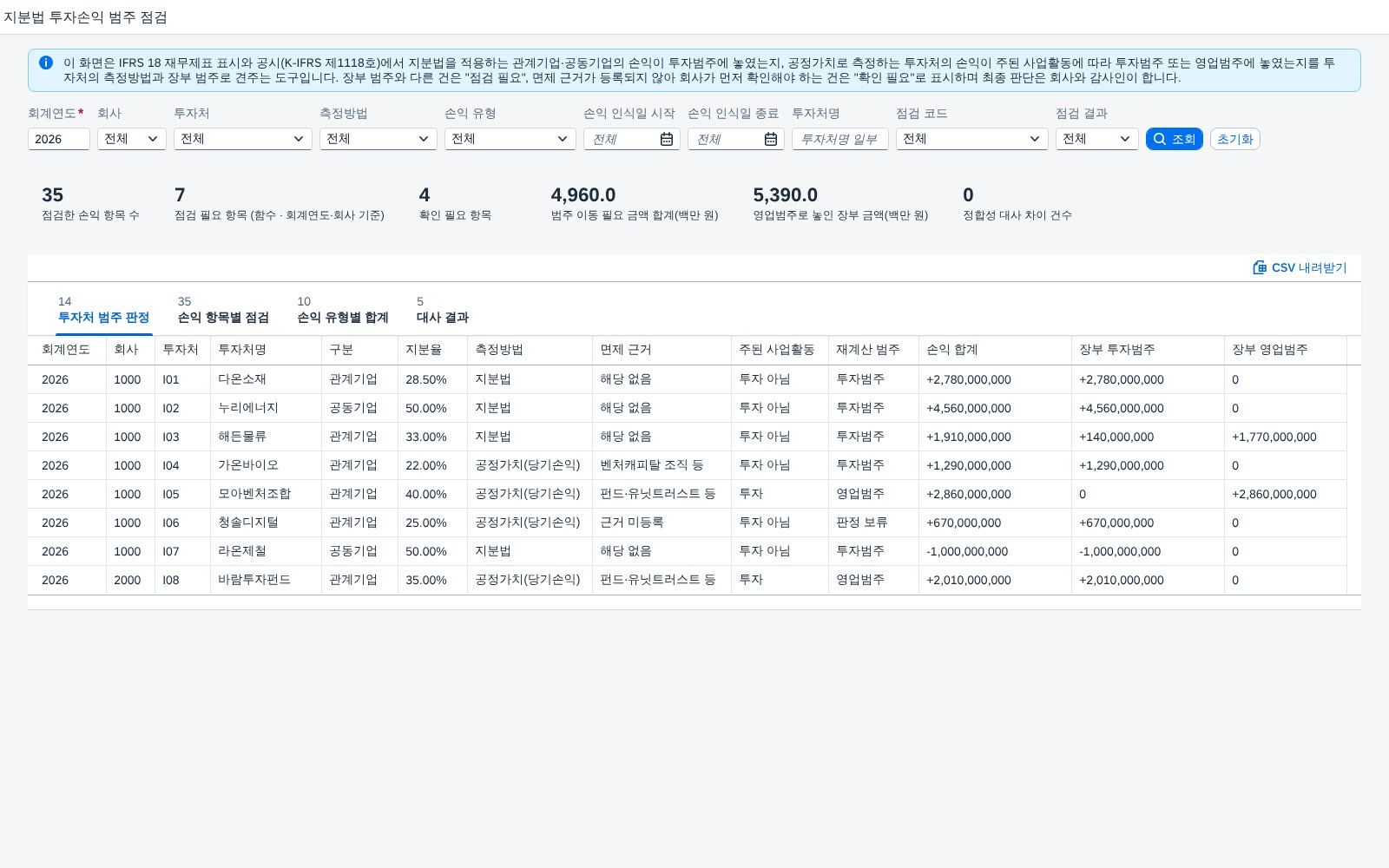Click the CSV 내려받기 download icon
Screen dimensions: 1389x868
[x=1260, y=267]
